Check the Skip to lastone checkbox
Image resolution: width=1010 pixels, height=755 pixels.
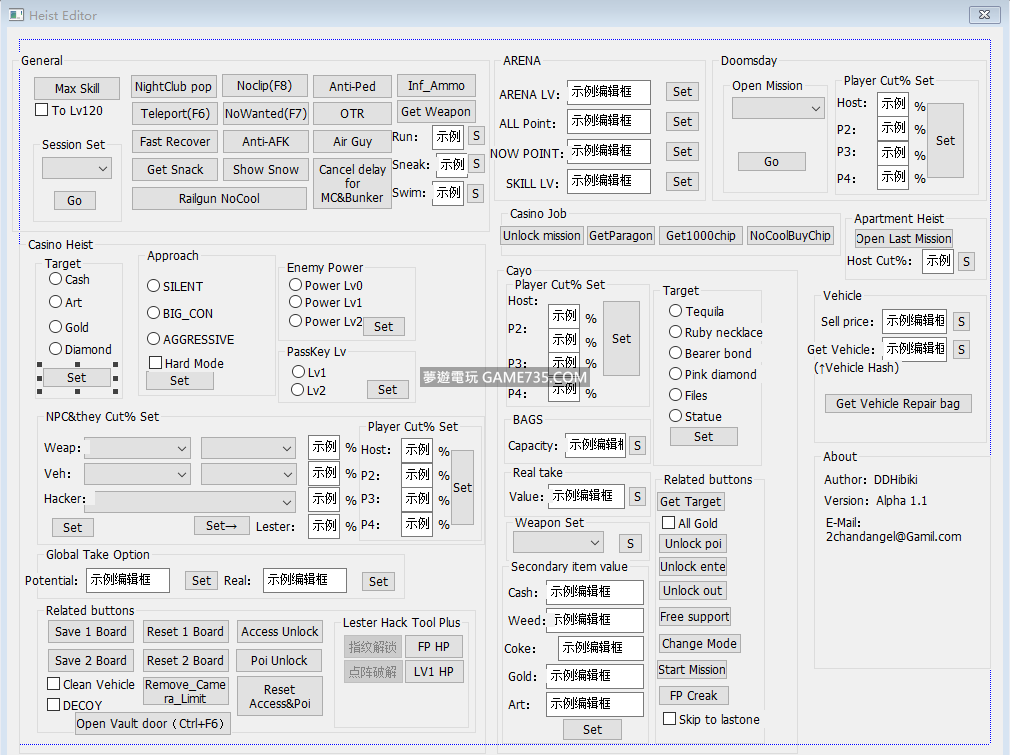[669, 719]
